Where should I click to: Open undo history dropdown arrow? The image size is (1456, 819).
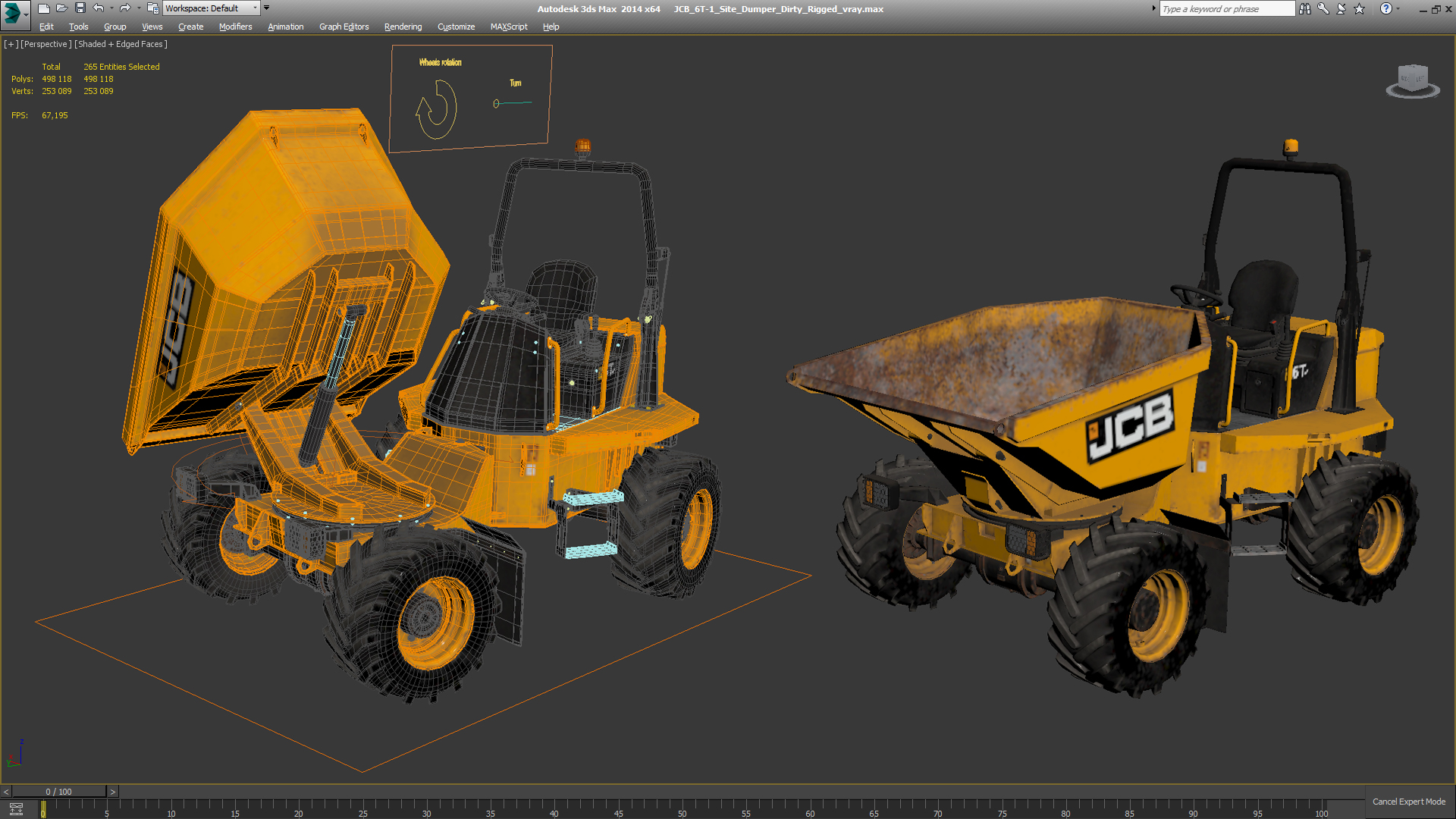(111, 8)
